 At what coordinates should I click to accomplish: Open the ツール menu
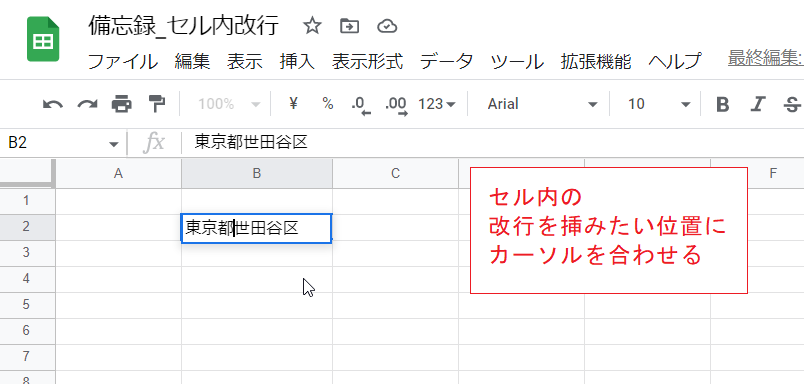click(x=517, y=62)
